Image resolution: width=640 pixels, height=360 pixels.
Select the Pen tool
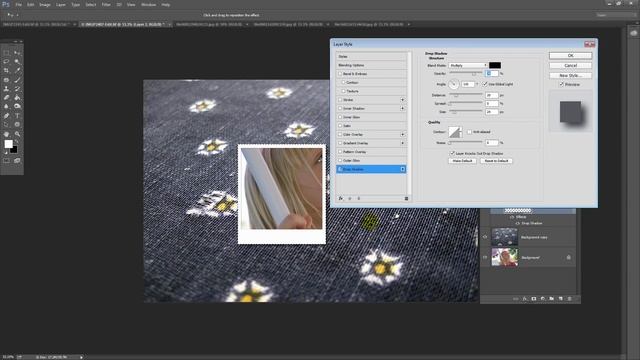(6, 116)
